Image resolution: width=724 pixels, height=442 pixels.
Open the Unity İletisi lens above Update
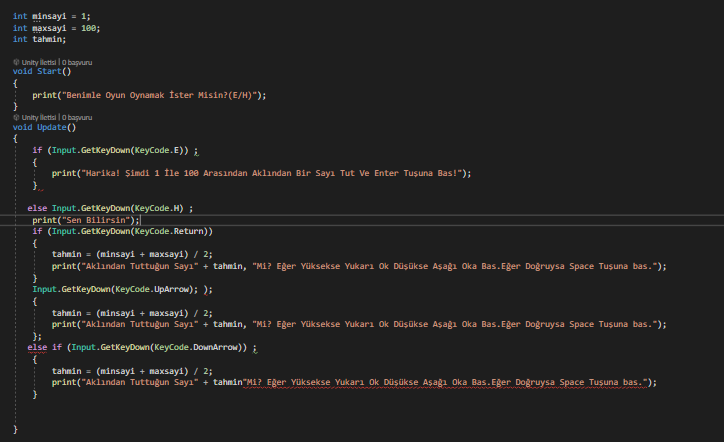[41, 117]
